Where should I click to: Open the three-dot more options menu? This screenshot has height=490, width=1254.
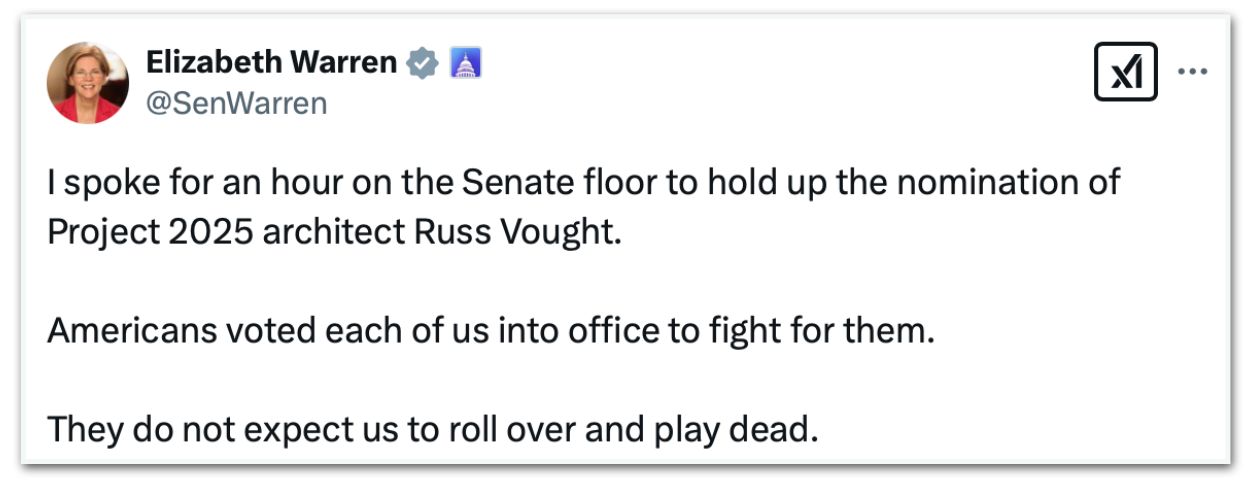click(x=1194, y=72)
